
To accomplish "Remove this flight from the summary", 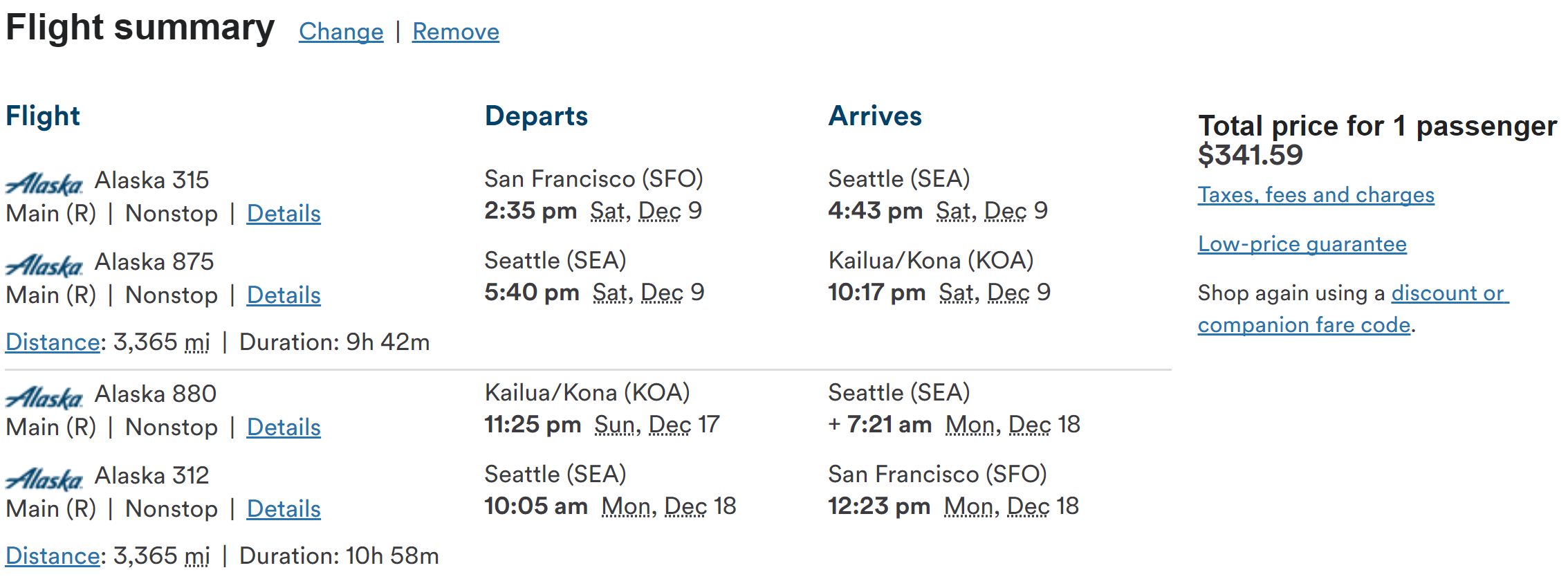I will [456, 32].
